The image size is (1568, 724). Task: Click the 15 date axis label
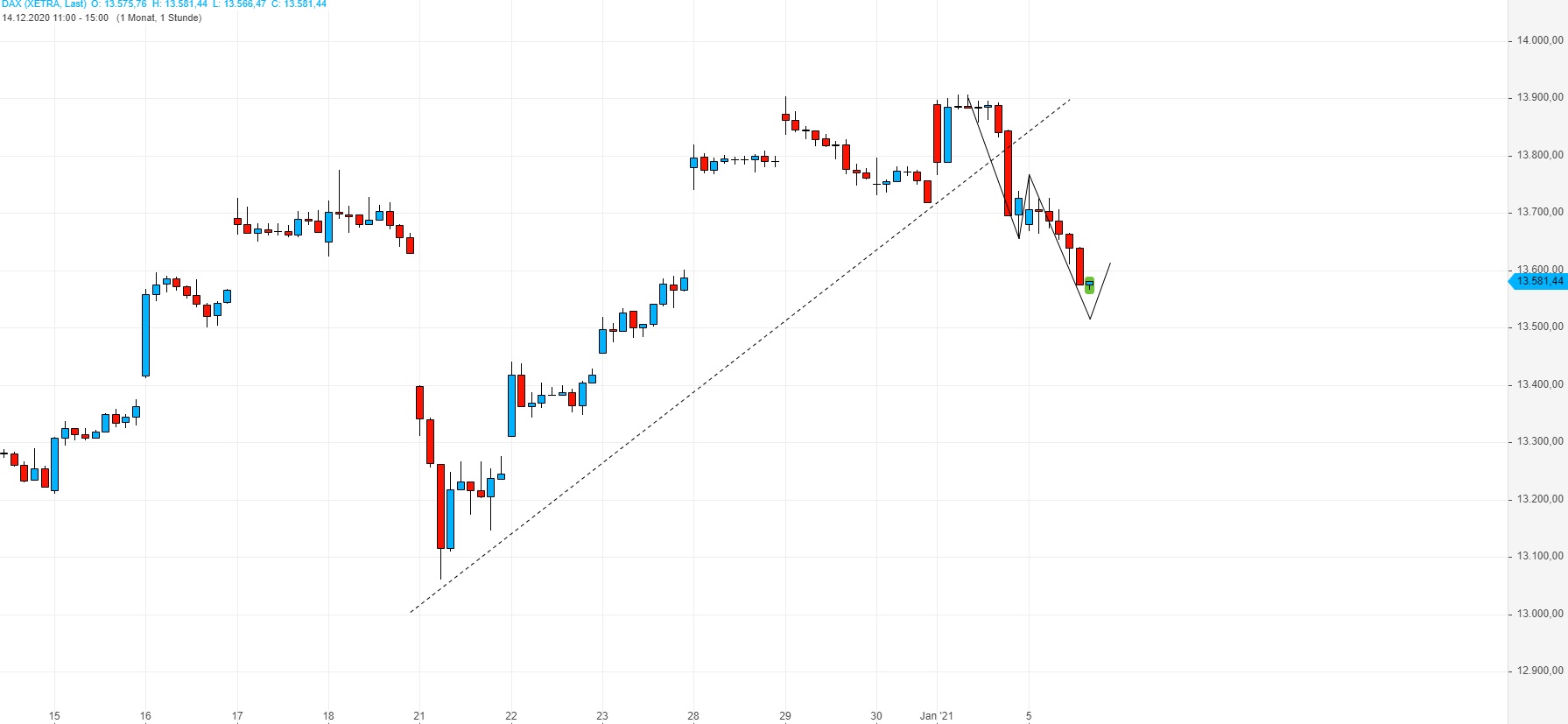[54, 716]
